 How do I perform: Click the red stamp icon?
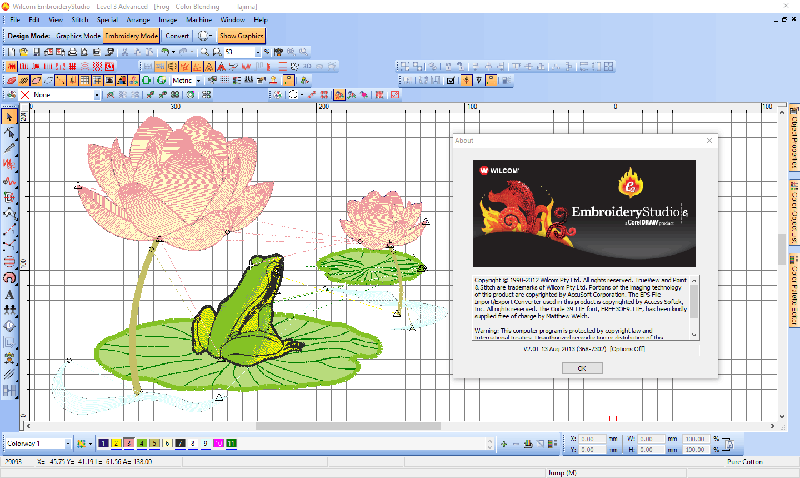tap(273, 81)
